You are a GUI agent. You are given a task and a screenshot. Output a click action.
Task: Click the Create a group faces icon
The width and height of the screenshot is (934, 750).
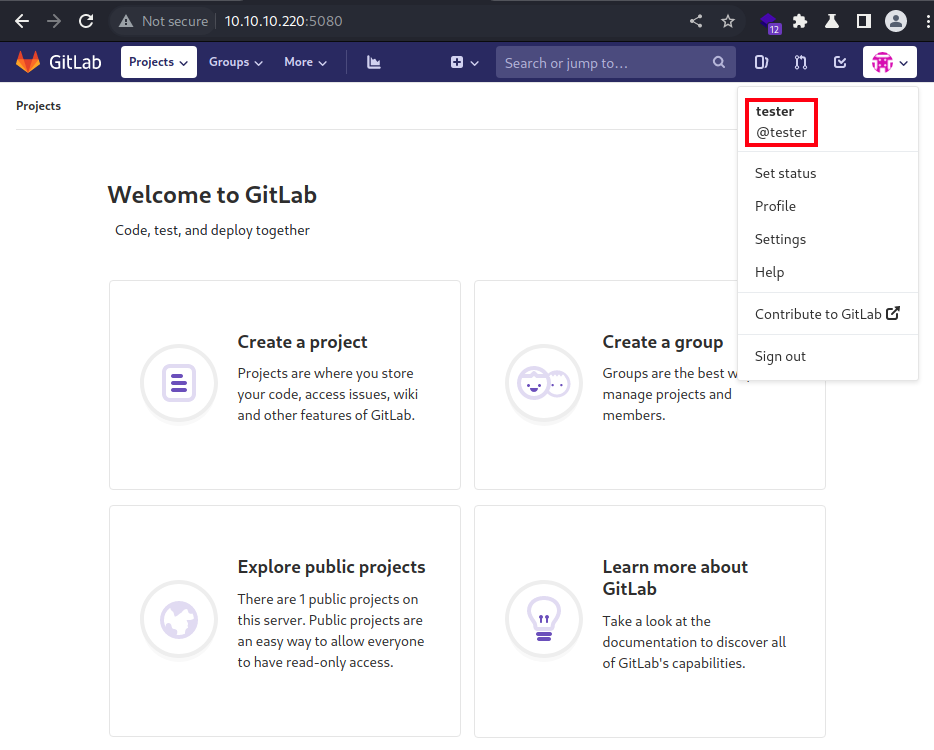pyautogui.click(x=543, y=382)
